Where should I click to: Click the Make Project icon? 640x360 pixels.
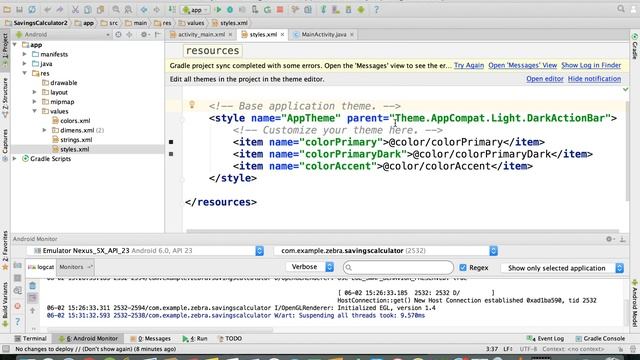point(172,9)
